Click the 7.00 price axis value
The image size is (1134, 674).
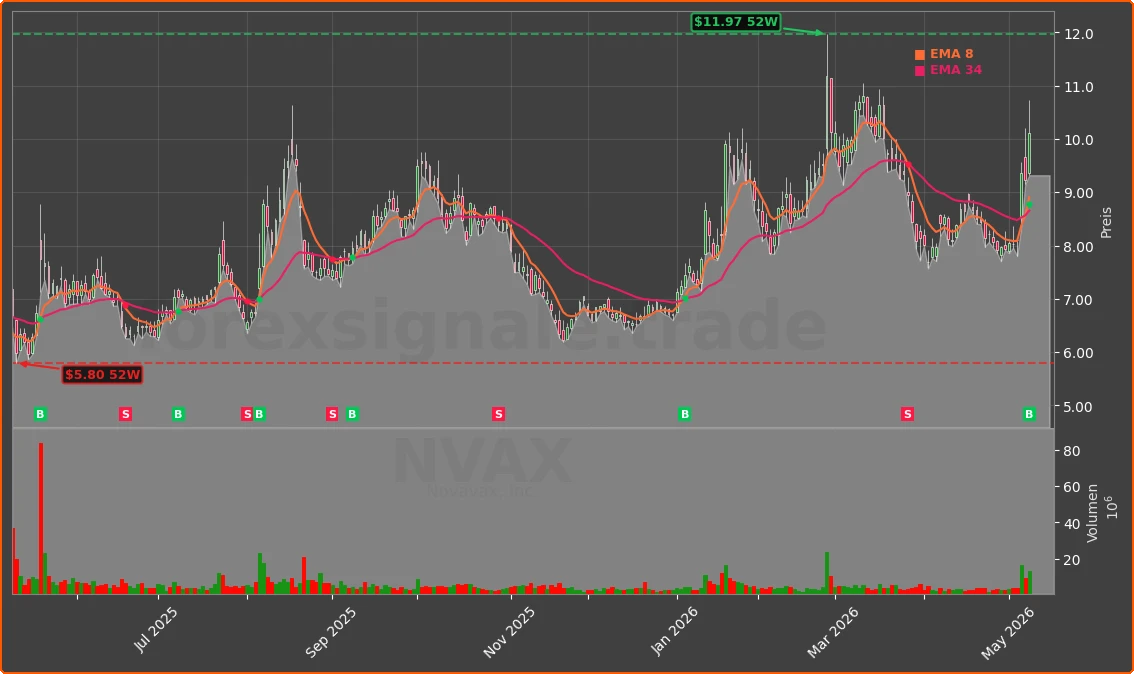[x=1078, y=300]
